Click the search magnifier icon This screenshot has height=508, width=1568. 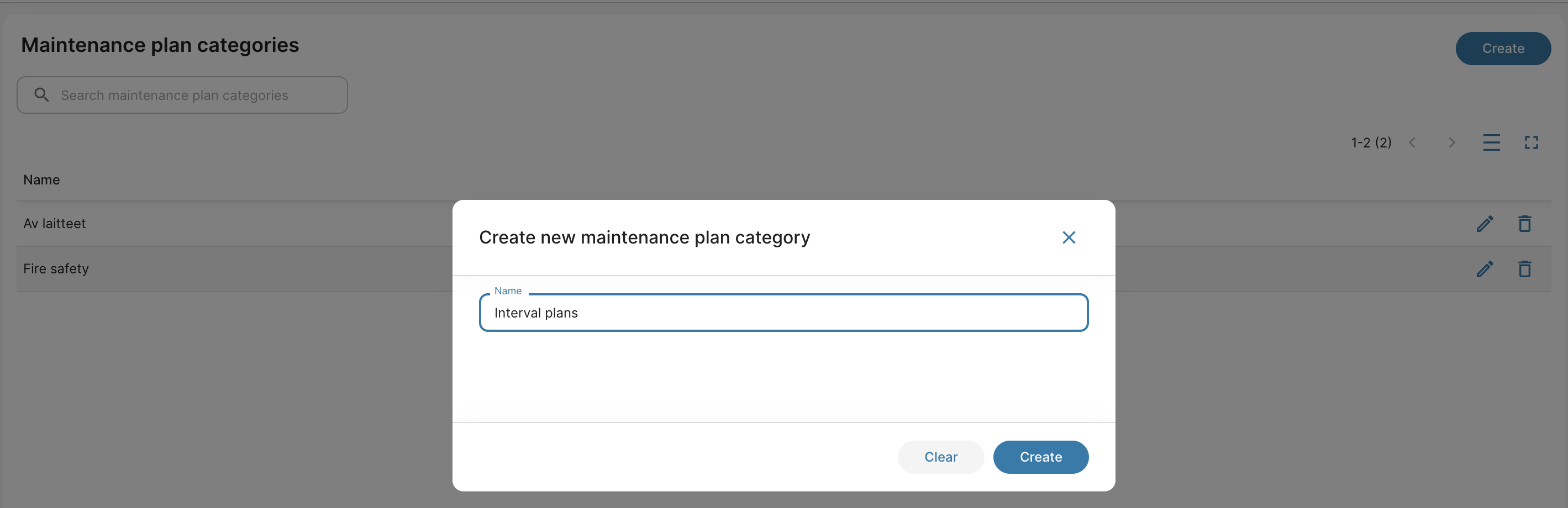(x=41, y=95)
